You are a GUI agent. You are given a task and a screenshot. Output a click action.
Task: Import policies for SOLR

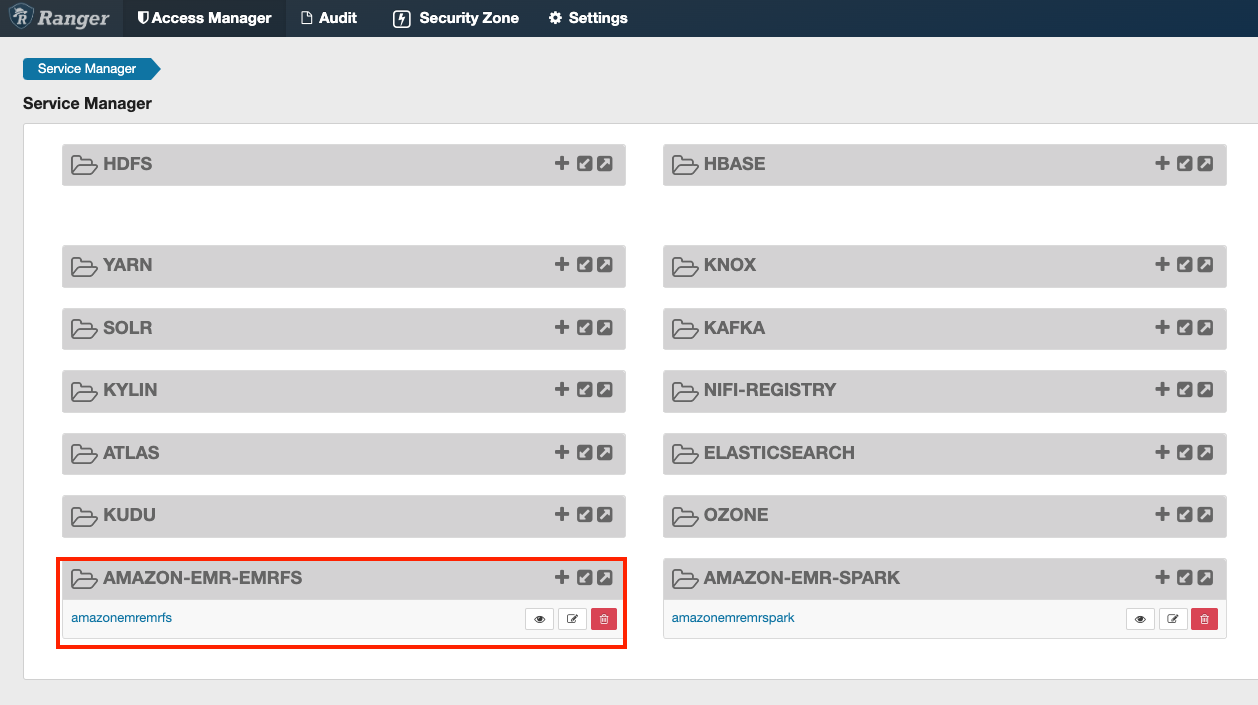585,327
